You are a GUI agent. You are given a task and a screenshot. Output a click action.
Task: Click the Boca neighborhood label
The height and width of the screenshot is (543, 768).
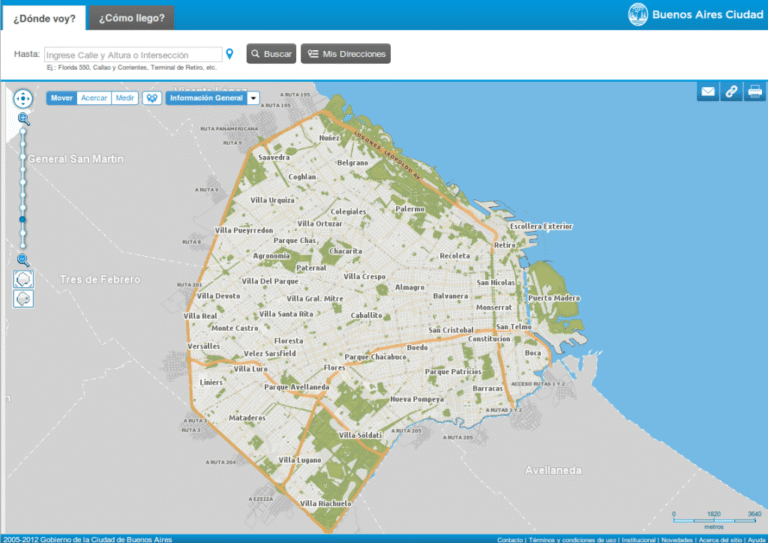533,353
